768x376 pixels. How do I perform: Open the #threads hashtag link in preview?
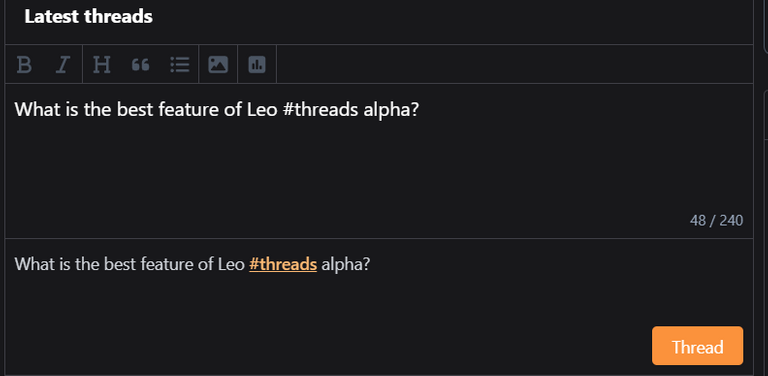[x=283, y=264]
